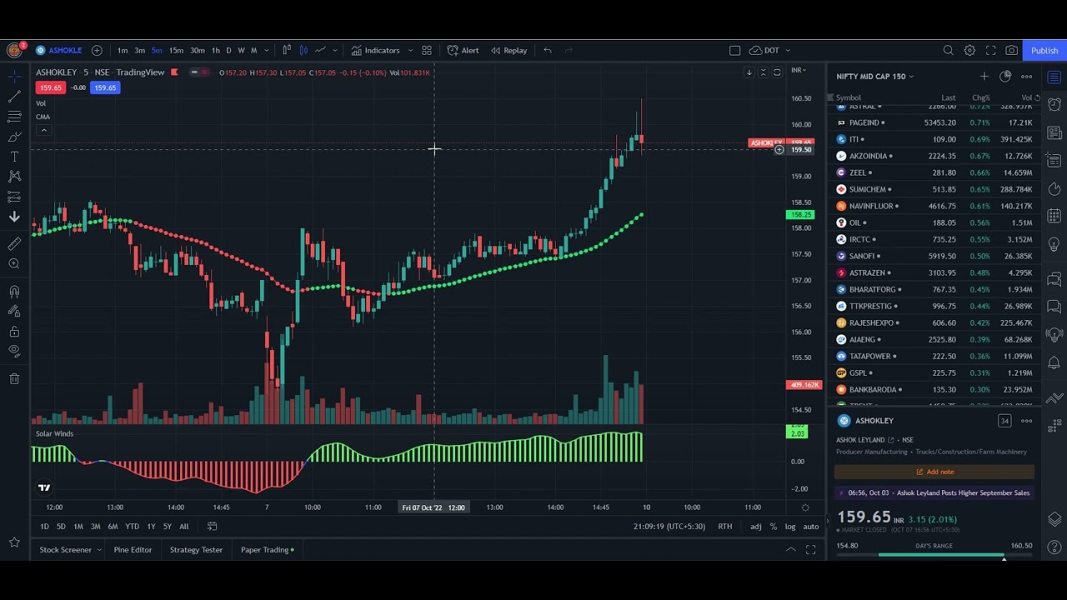Screen dimensions: 1067x600
Task: Open Ashok Leyland September Sales news
Action: (x=934, y=493)
